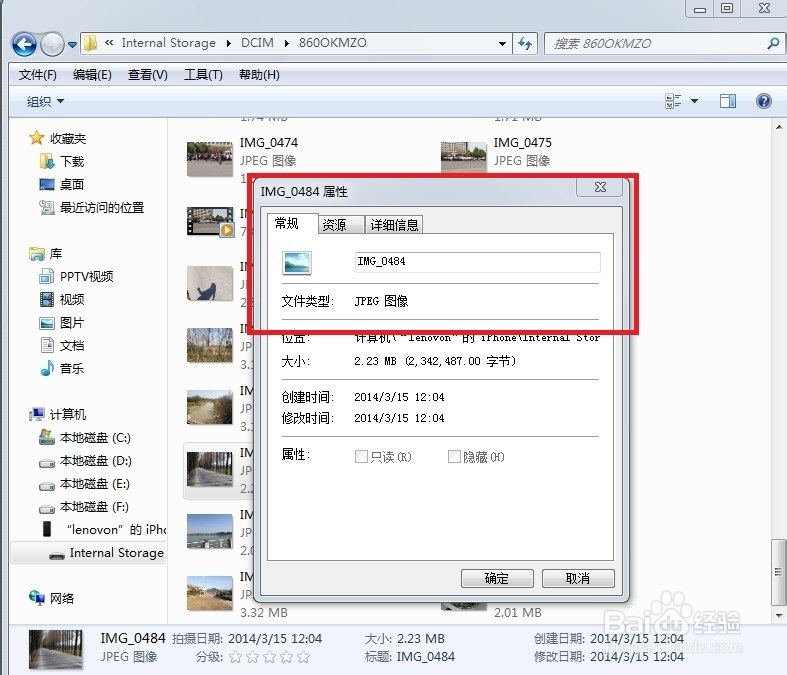Screen dimensions: 787x675
Task: Click the 标题 IMG_0484 value in details pane
Action: point(426,656)
